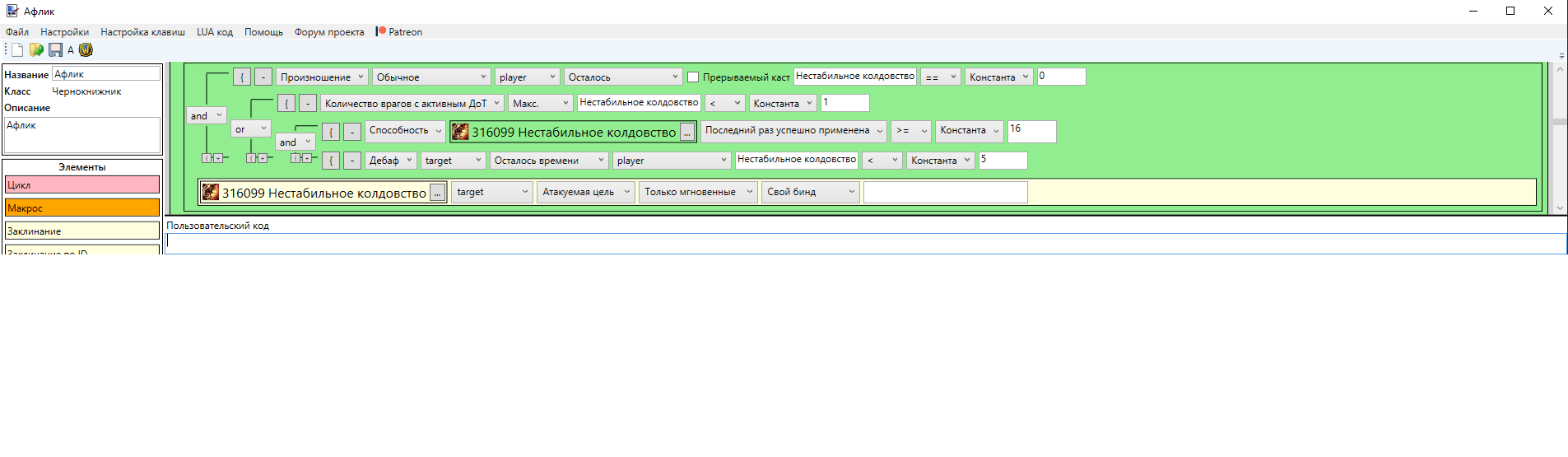Open the Атакуемая цель dropdown
This screenshot has height=457, width=1568.
[585, 192]
